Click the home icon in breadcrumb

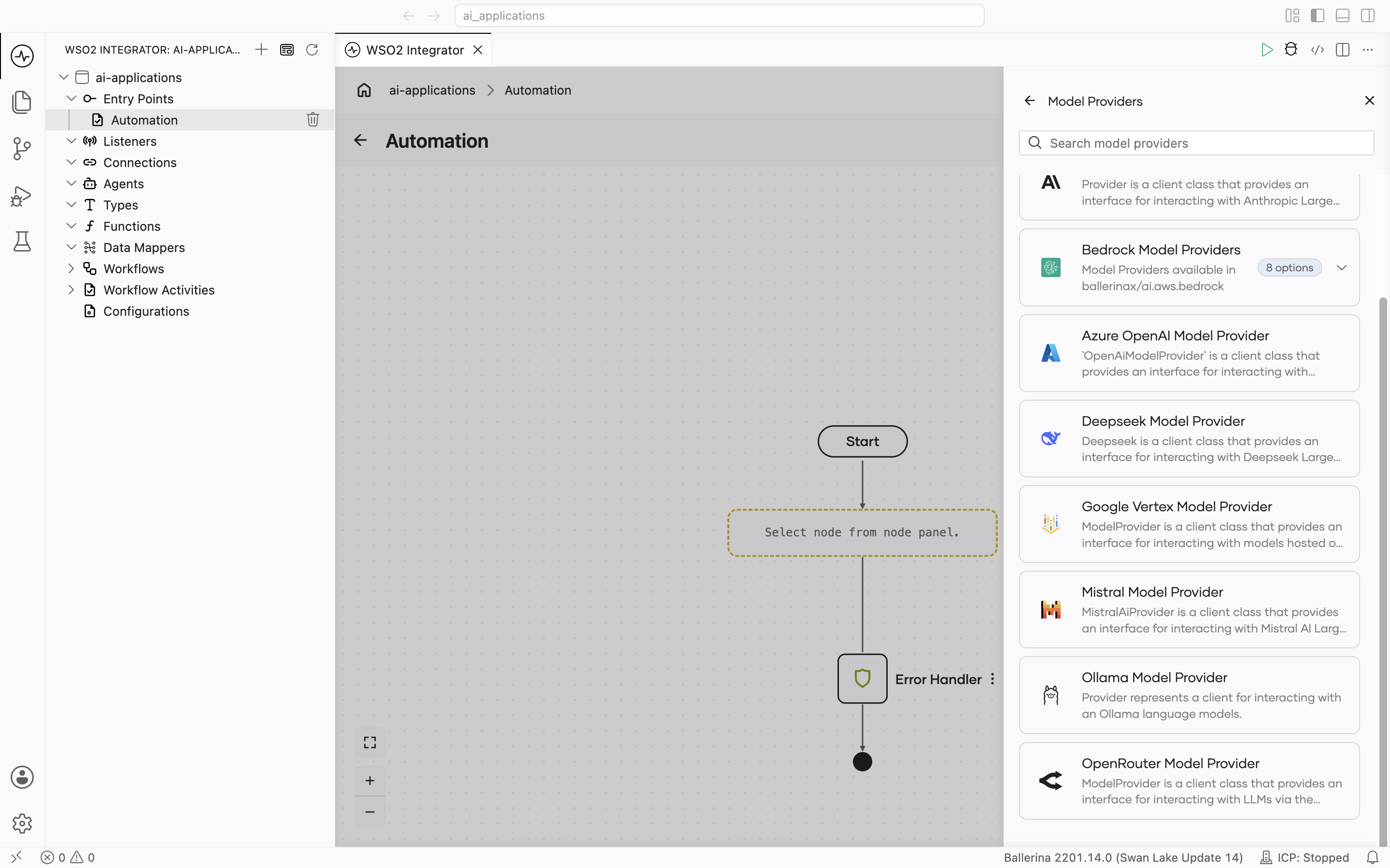coord(364,90)
